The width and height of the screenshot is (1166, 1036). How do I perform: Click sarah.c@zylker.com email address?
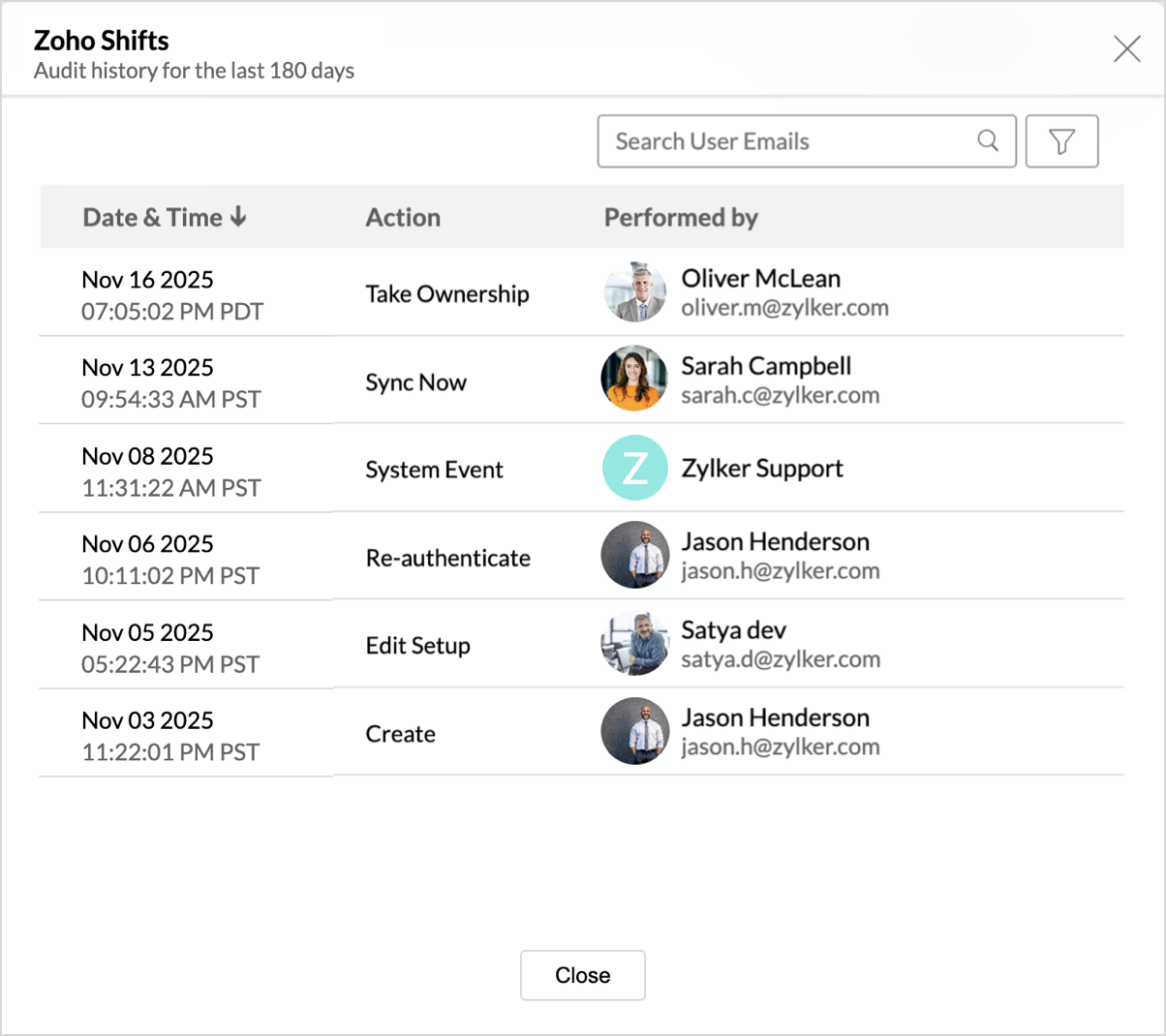pyautogui.click(x=780, y=396)
